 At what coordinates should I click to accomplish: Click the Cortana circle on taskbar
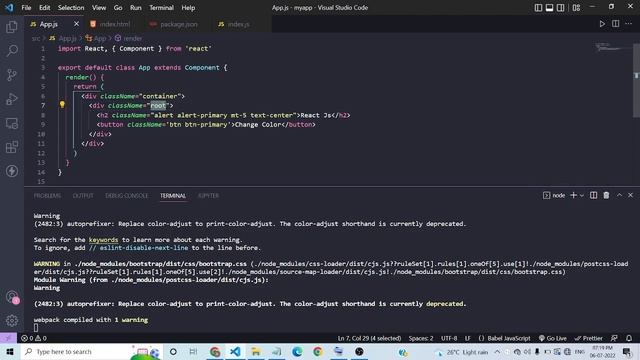[x=173, y=351]
